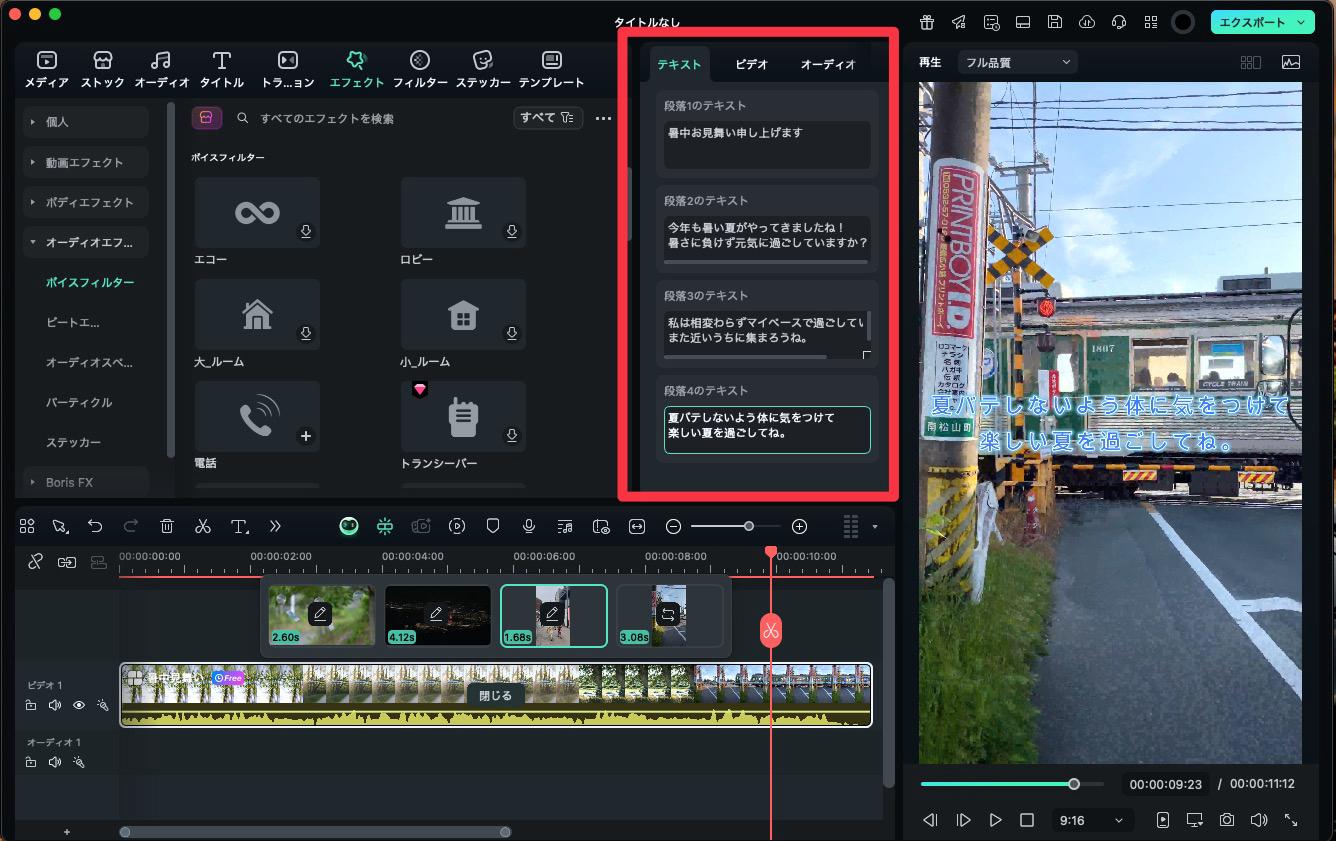Open the headset support icon
The width and height of the screenshot is (1336, 841).
click(1119, 22)
